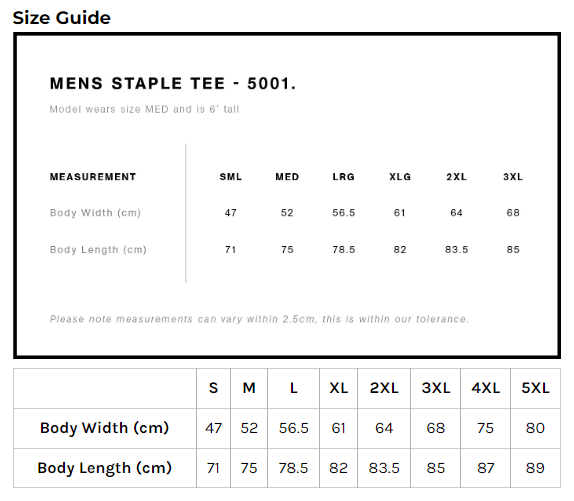
Task: Click the 87 length value for 4XL
Action: [x=485, y=468]
